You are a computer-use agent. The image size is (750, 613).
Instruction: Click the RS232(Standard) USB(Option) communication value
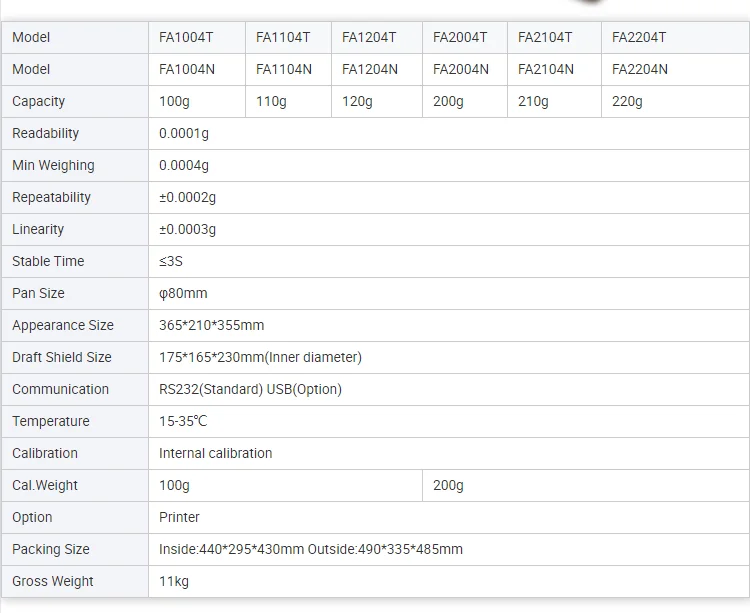coord(250,389)
